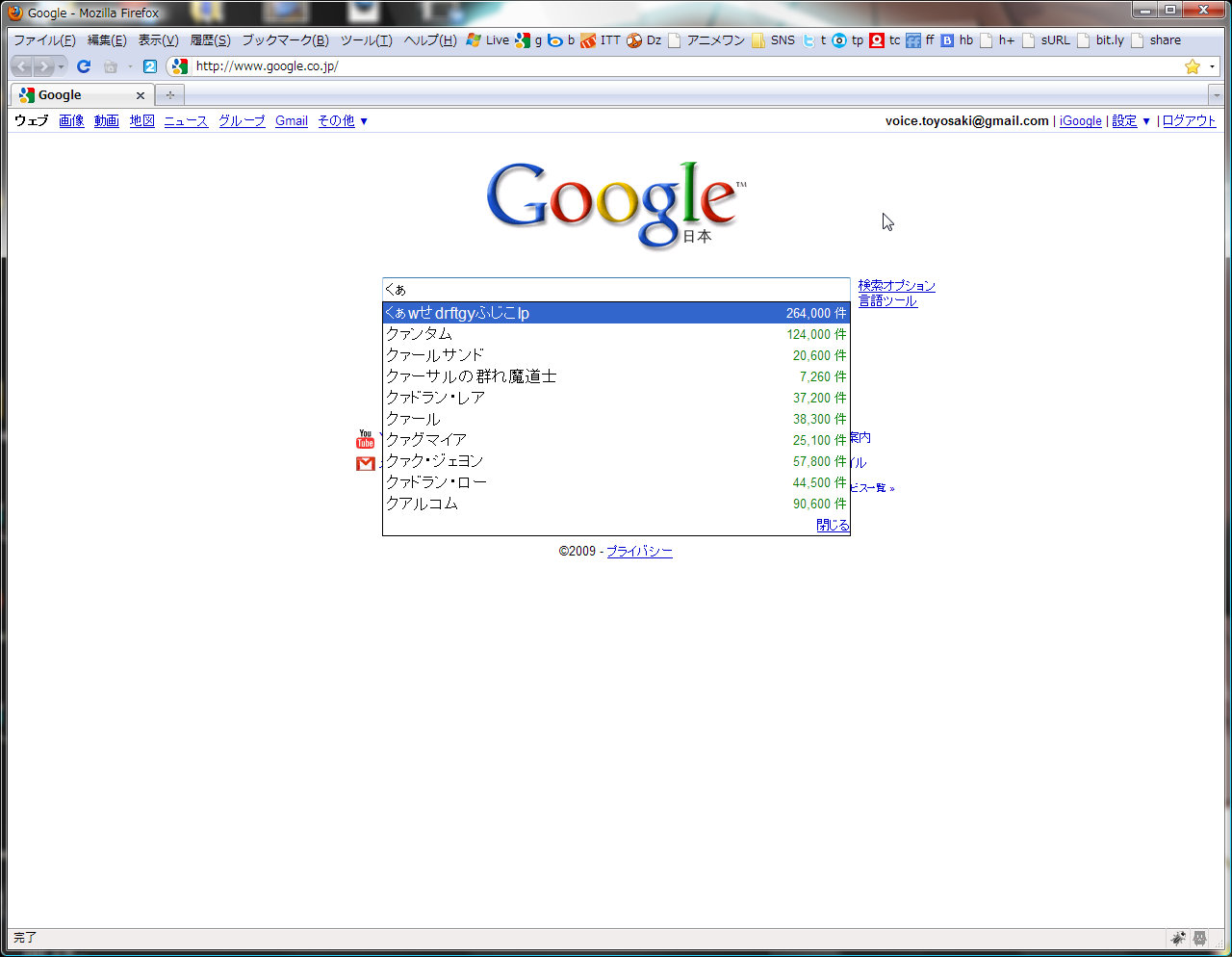Screen dimensions: 1232x957
Task: Open the アニメワン bookmark
Action: 706,40
